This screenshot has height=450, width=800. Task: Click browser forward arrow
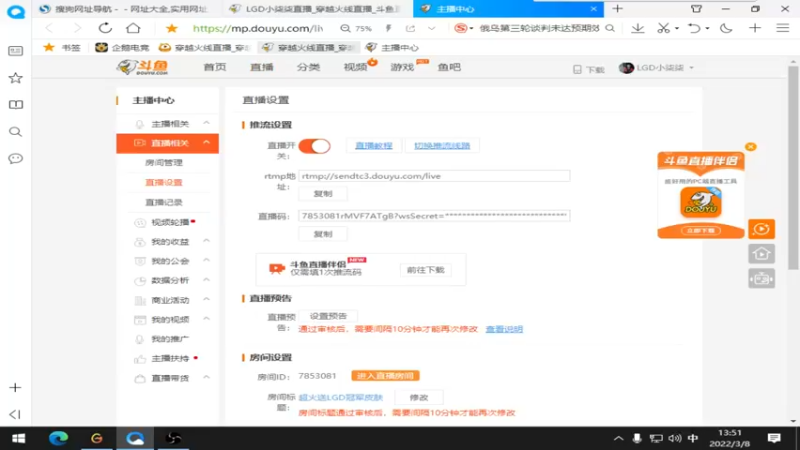[77, 28]
